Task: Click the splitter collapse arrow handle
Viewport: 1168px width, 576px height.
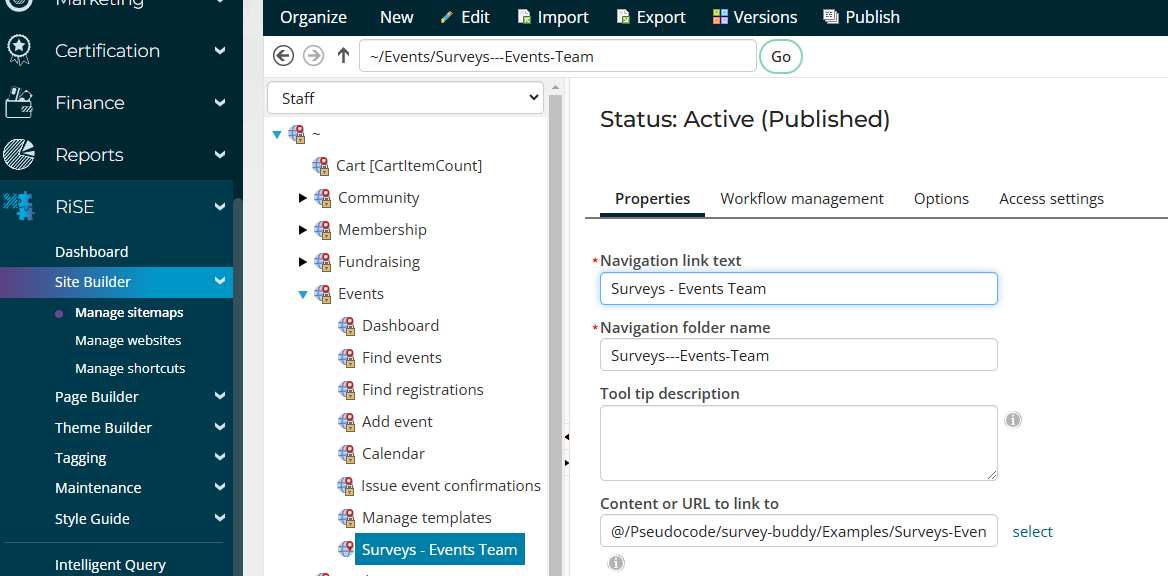Action: click(x=566, y=437)
